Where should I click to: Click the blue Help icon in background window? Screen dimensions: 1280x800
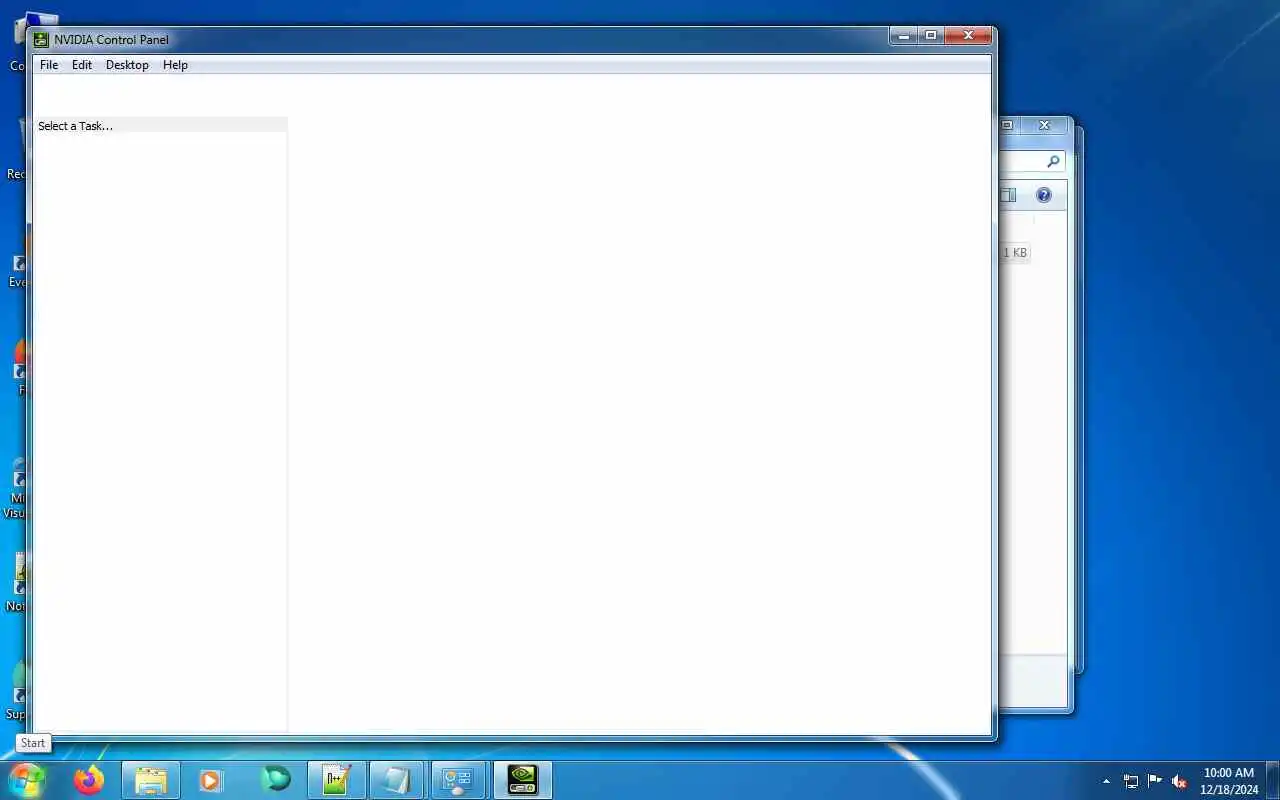[x=1044, y=195]
